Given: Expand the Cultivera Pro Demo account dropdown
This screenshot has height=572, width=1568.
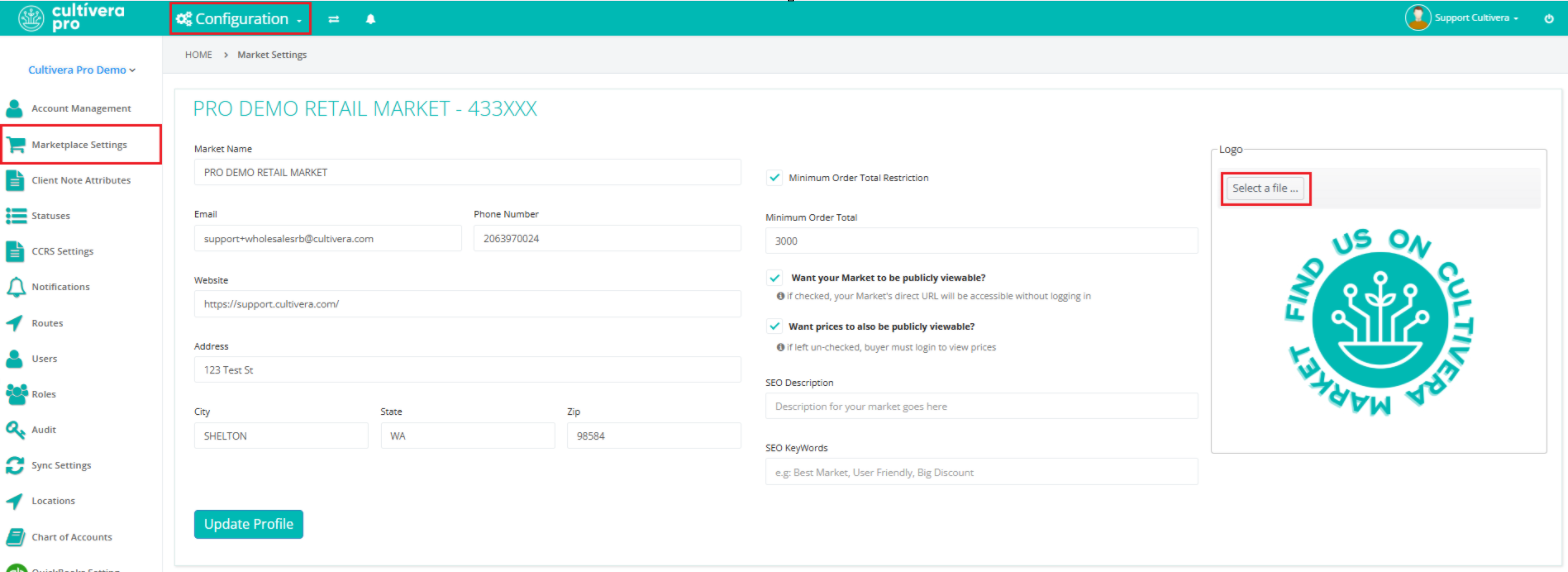Looking at the screenshot, I should pyautogui.click(x=82, y=70).
